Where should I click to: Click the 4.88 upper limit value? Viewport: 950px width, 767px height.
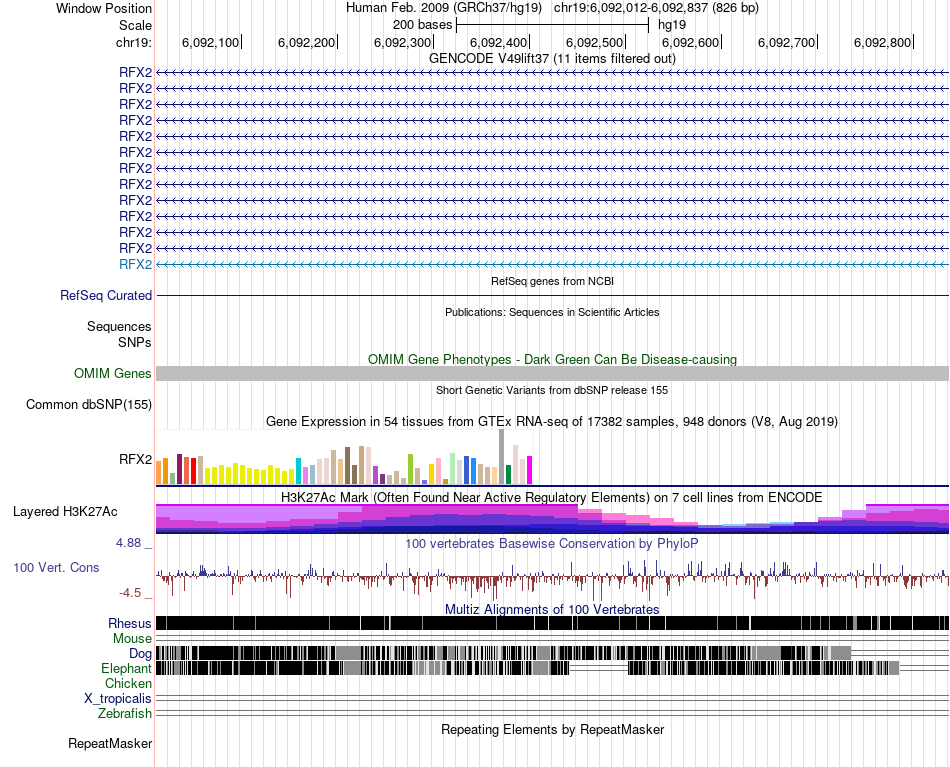(x=128, y=543)
